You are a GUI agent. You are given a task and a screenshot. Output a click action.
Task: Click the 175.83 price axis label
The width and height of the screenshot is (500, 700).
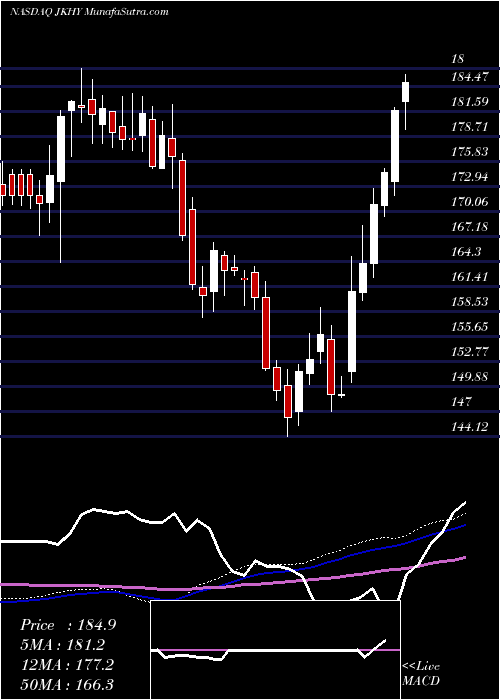coord(469,152)
